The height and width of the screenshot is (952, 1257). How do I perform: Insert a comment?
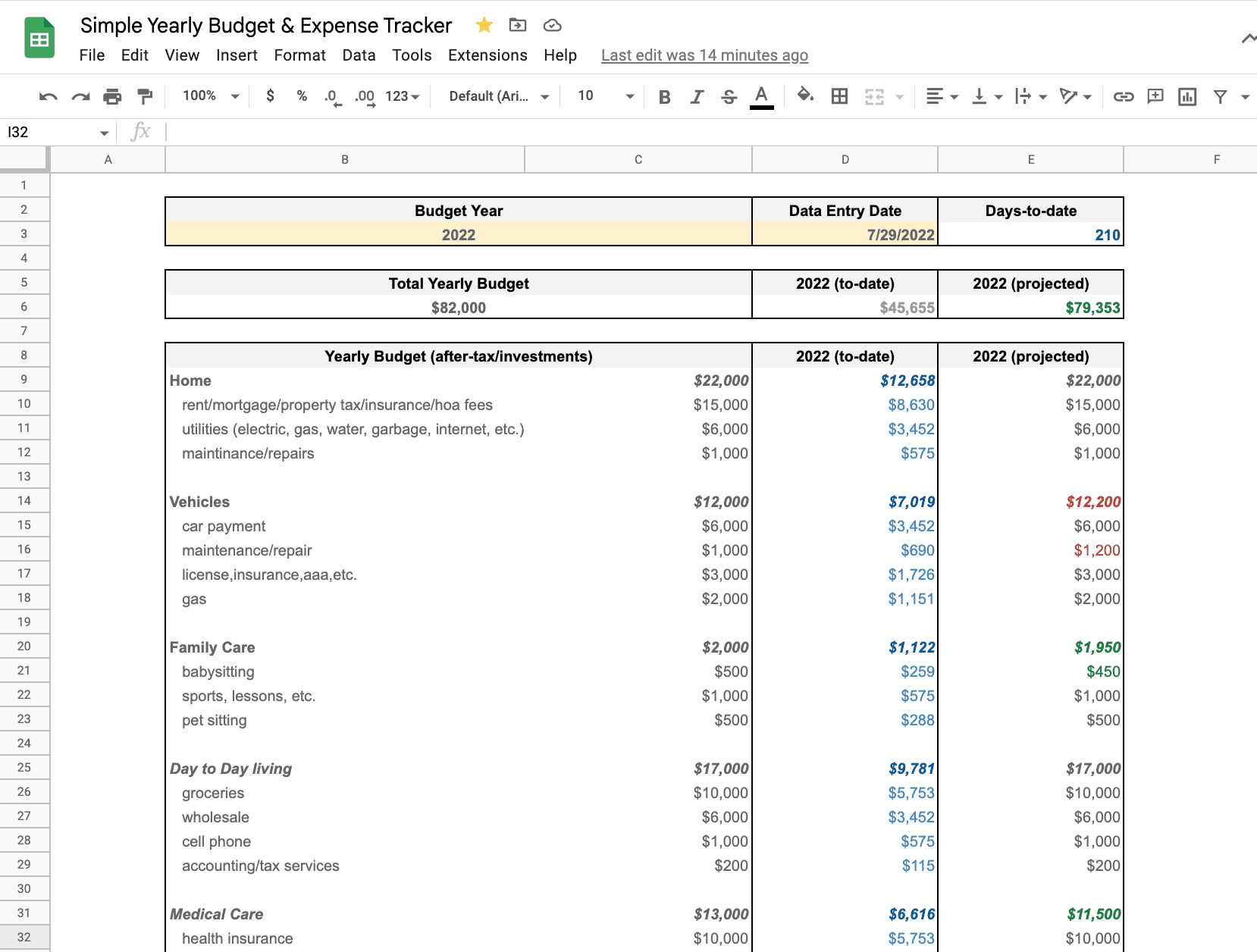(1155, 96)
